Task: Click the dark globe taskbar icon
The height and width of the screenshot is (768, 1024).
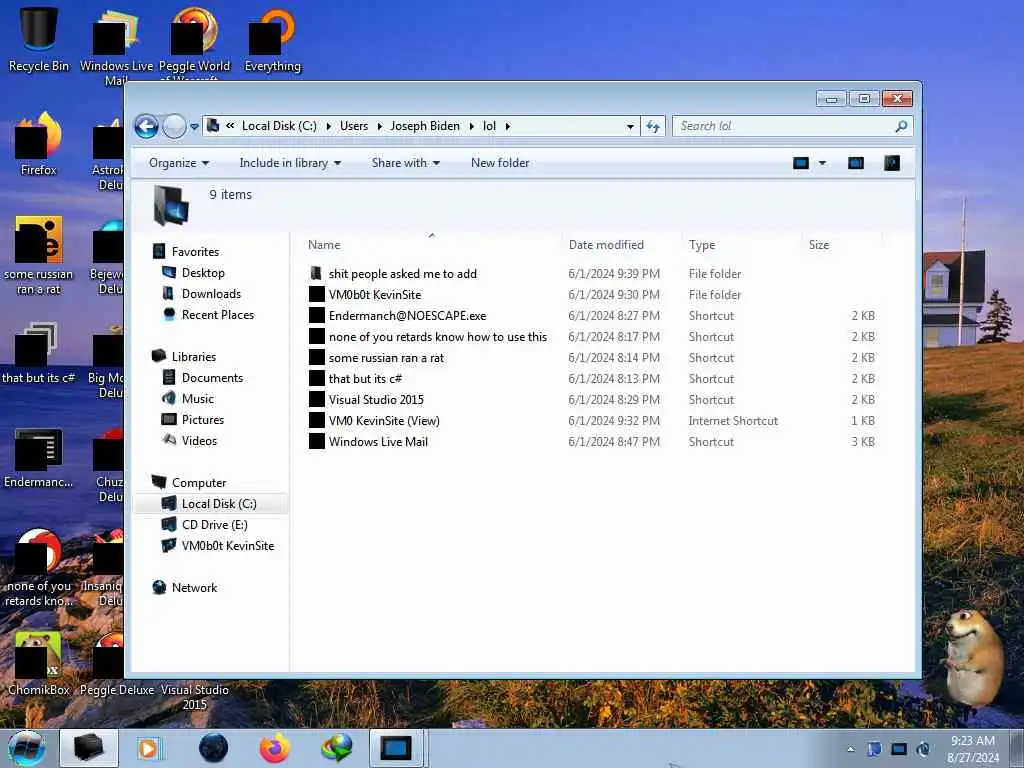Action: tap(214, 748)
